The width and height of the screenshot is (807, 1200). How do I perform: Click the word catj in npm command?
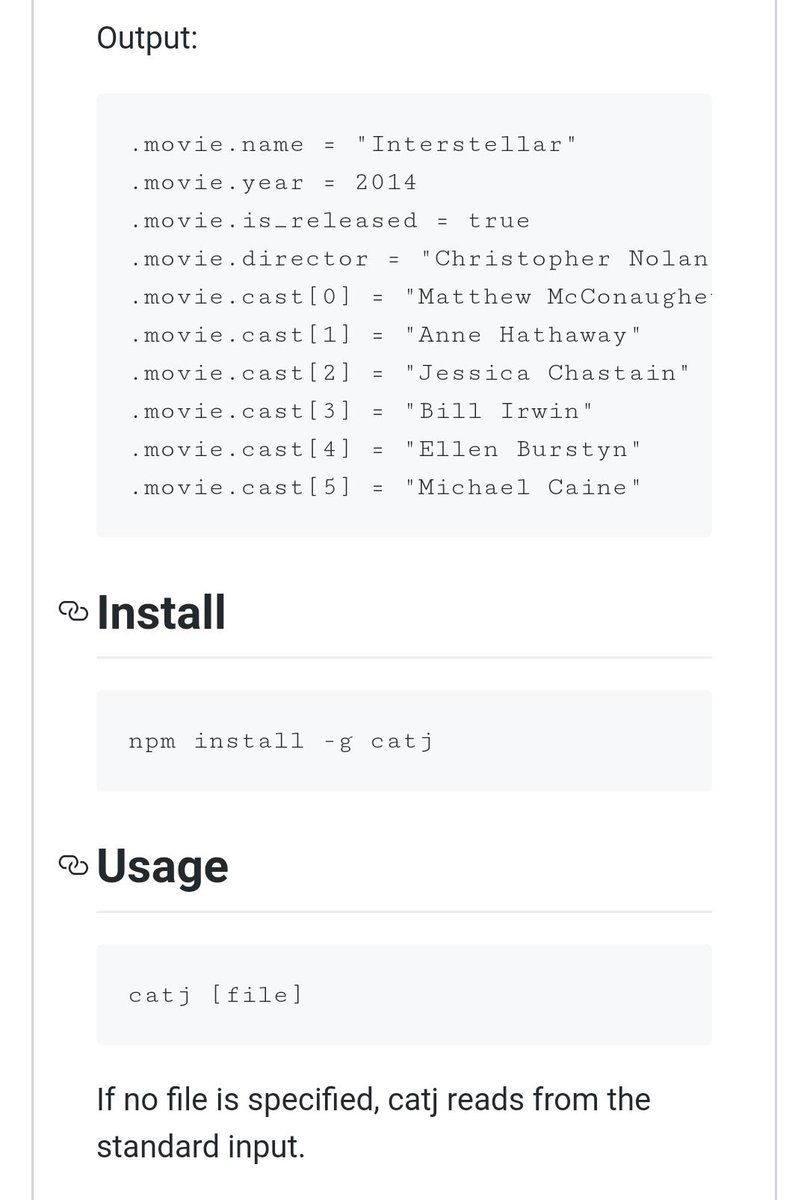(401, 741)
